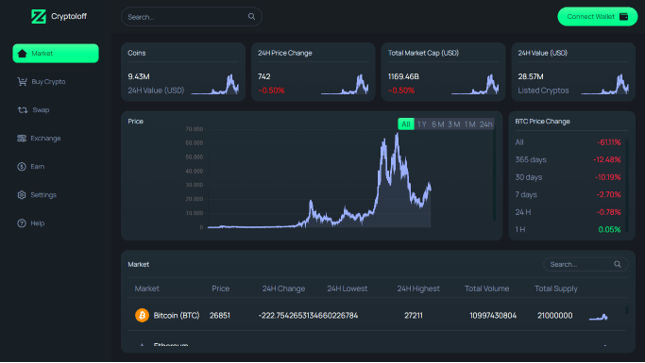The width and height of the screenshot is (645, 363).
Task: Focus the top Search input field
Action: [x=192, y=16]
